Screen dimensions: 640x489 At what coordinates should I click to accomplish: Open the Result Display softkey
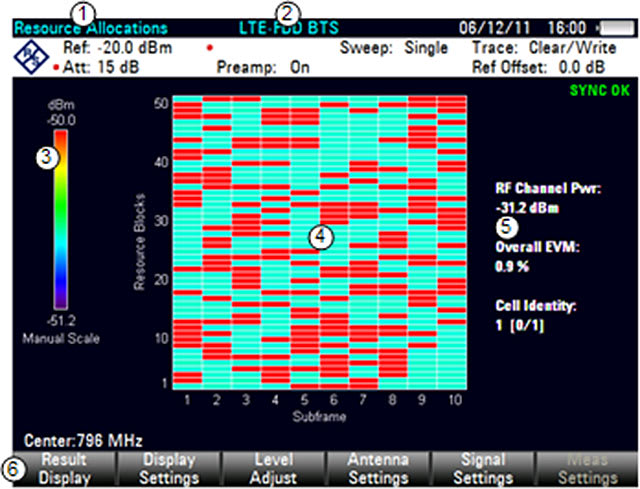[x=64, y=469]
